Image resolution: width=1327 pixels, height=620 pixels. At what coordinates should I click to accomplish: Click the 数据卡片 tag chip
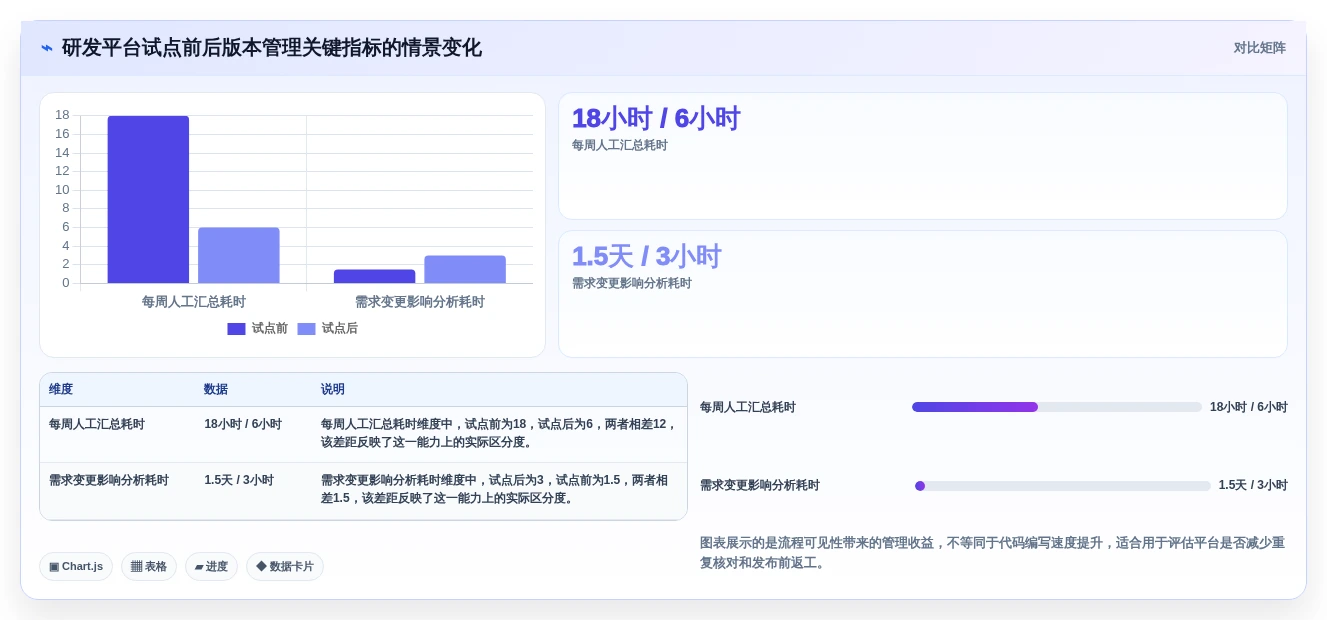point(285,566)
